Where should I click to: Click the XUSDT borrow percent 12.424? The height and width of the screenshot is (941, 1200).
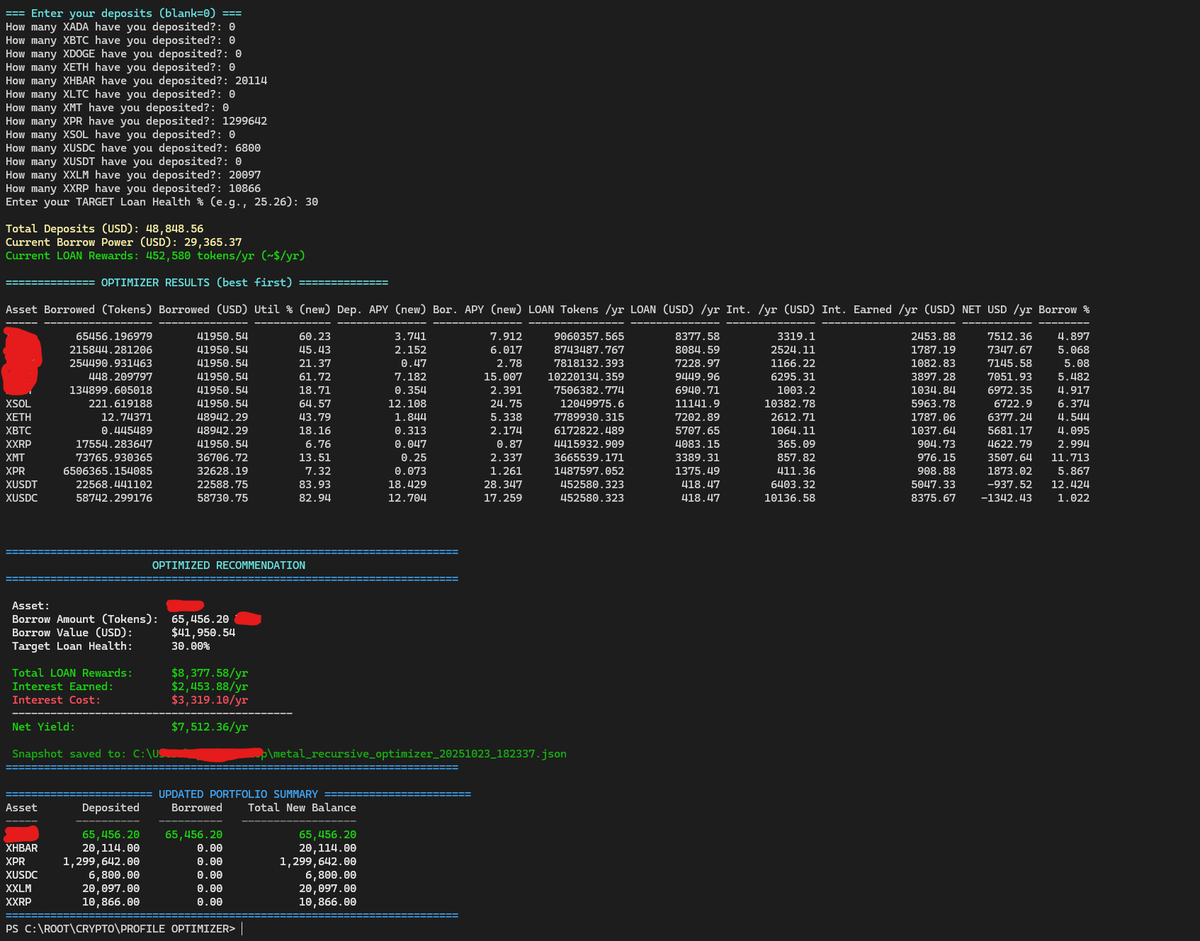click(1071, 484)
